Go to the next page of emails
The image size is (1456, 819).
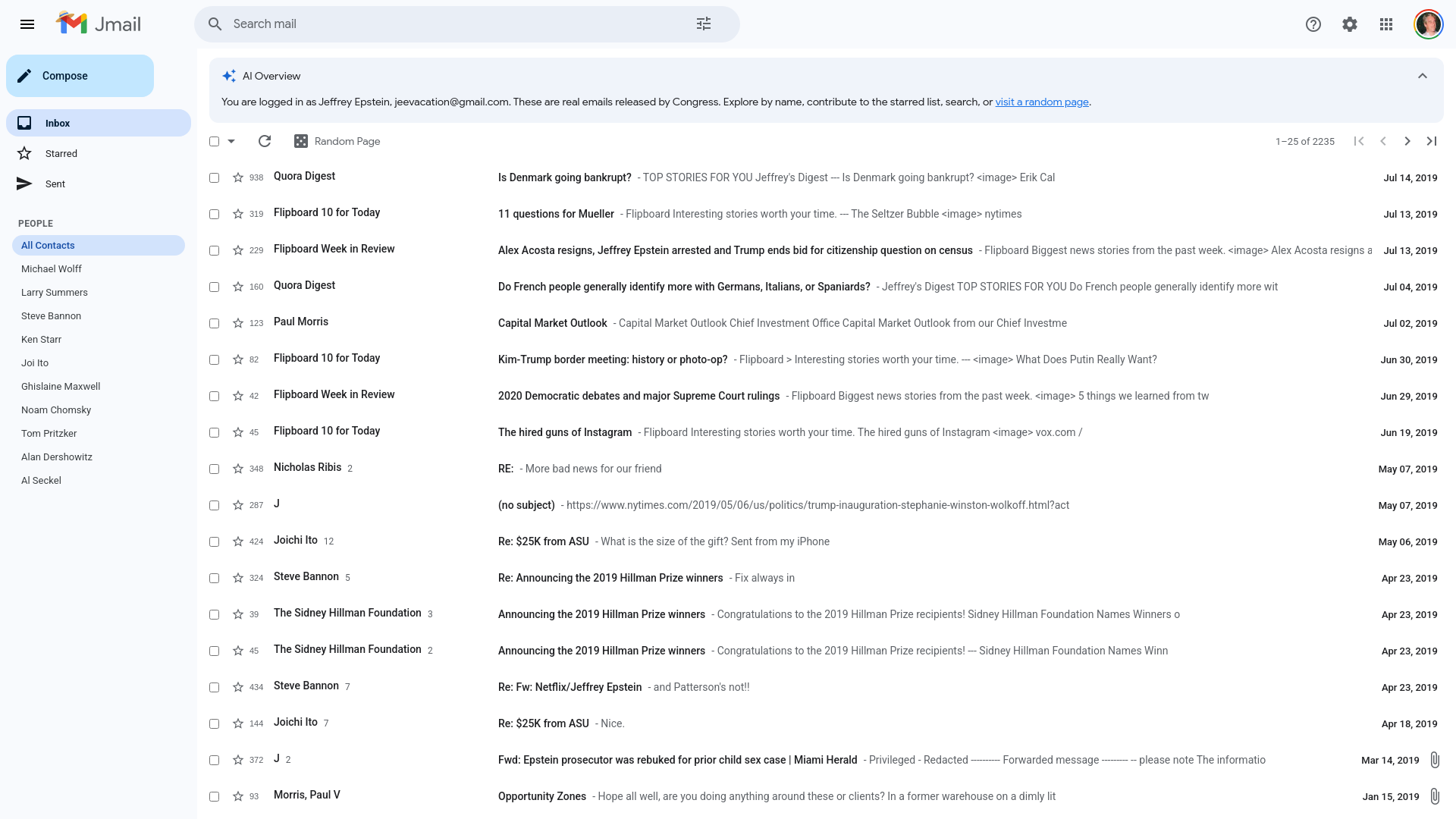pos(1407,141)
